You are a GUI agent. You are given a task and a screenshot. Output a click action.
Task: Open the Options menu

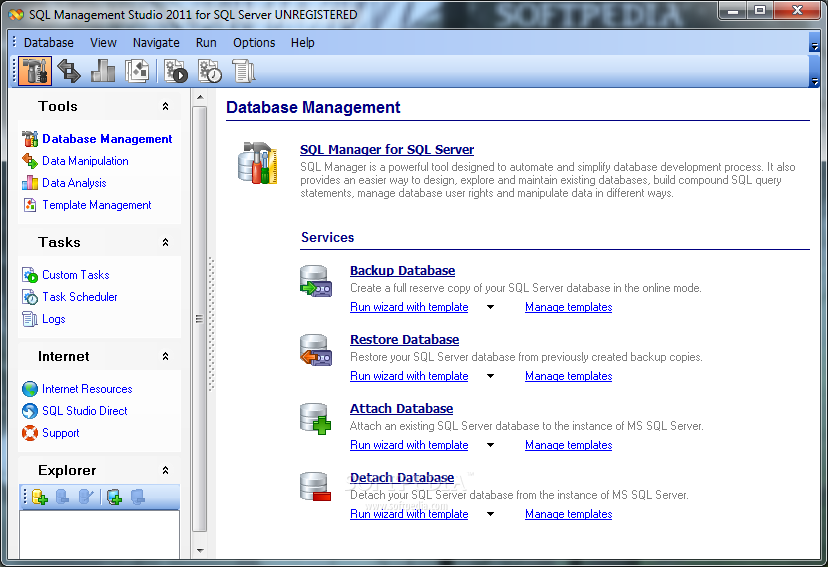click(254, 43)
